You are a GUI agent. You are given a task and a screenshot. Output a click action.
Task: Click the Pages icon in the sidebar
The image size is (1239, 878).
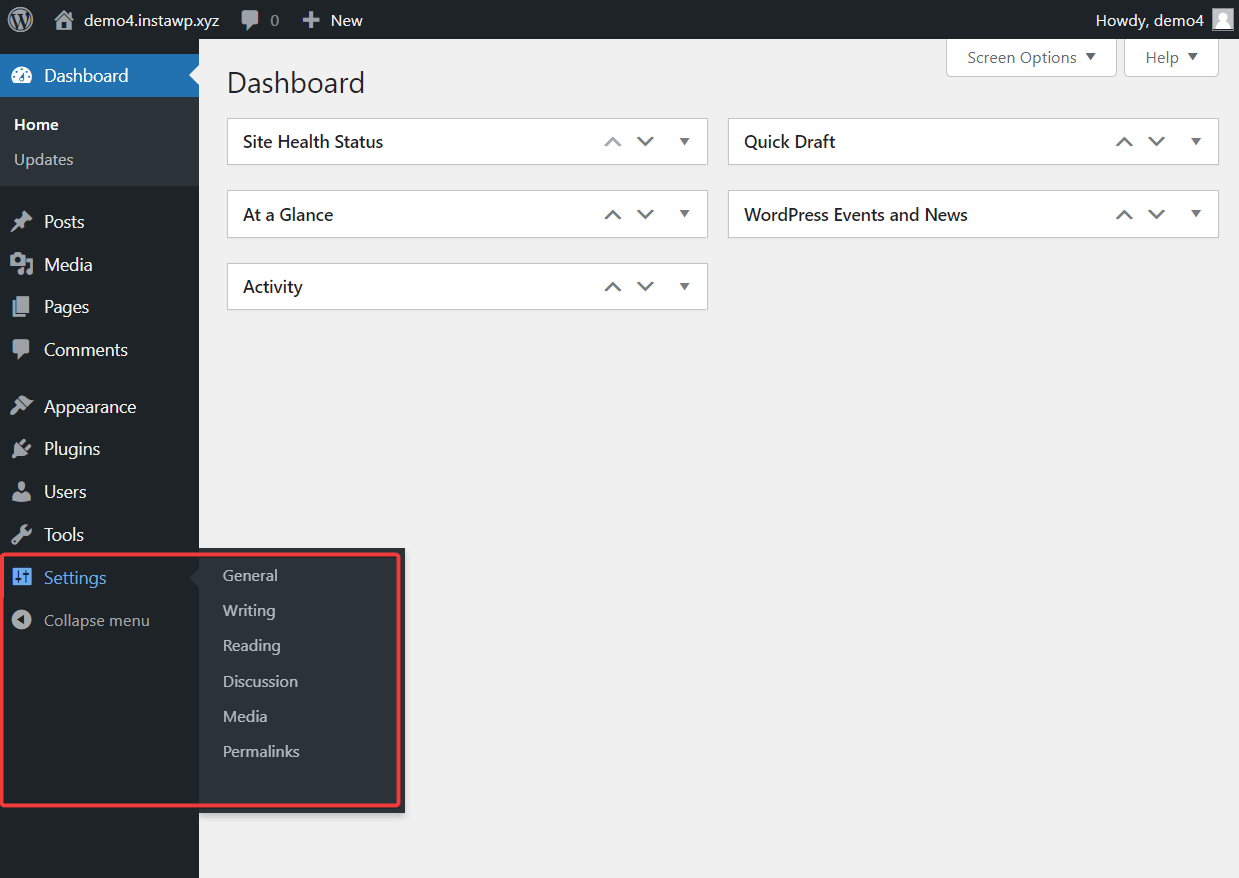tap(21, 306)
